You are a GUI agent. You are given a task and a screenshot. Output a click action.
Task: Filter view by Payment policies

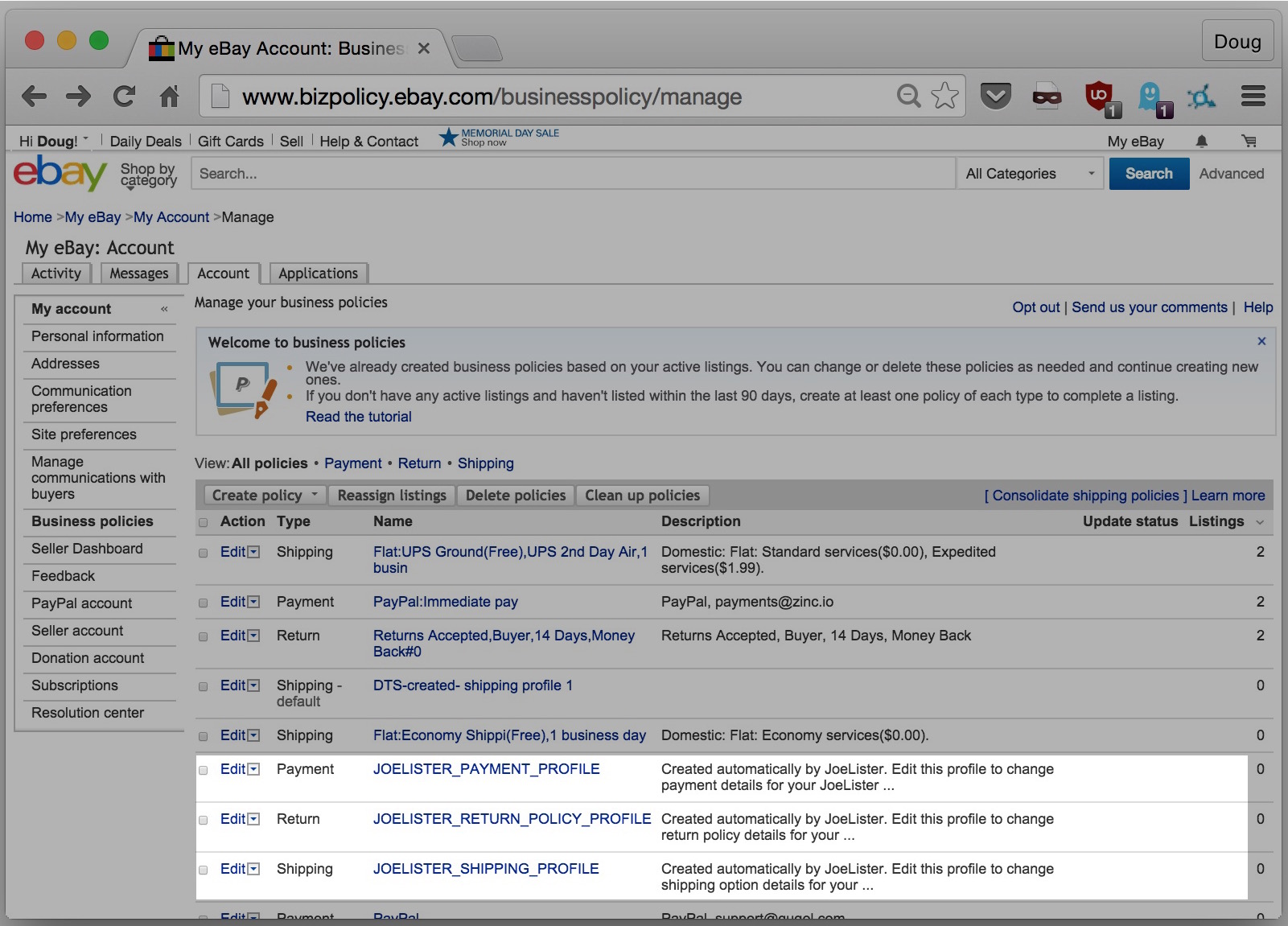(353, 463)
